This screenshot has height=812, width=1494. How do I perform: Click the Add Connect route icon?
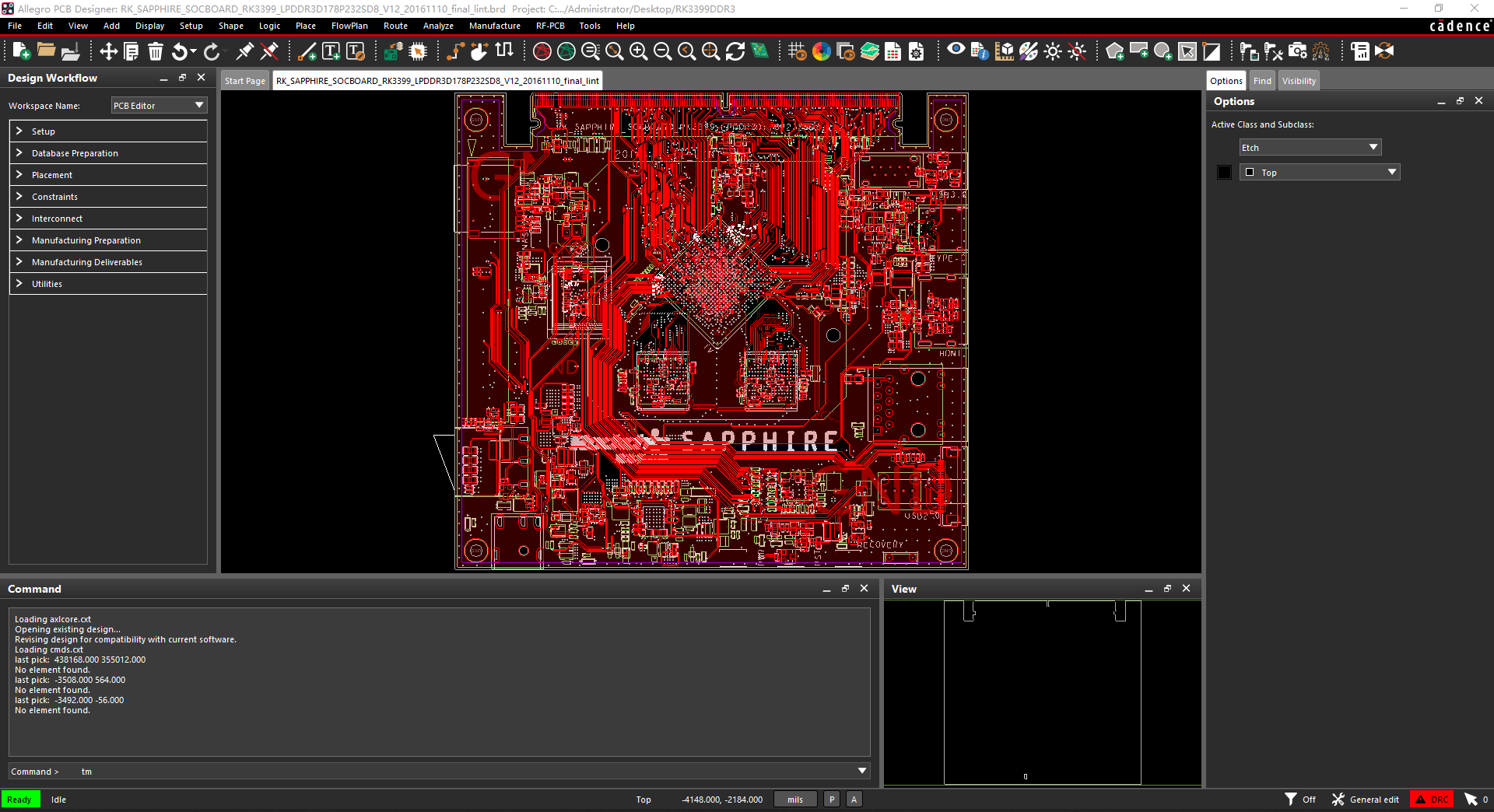[456, 51]
